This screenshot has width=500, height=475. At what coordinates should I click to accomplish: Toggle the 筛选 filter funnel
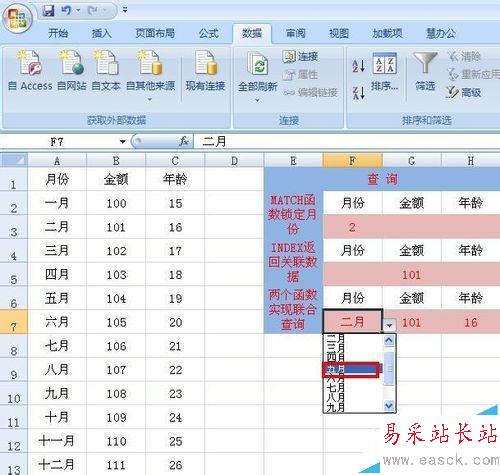pos(425,72)
